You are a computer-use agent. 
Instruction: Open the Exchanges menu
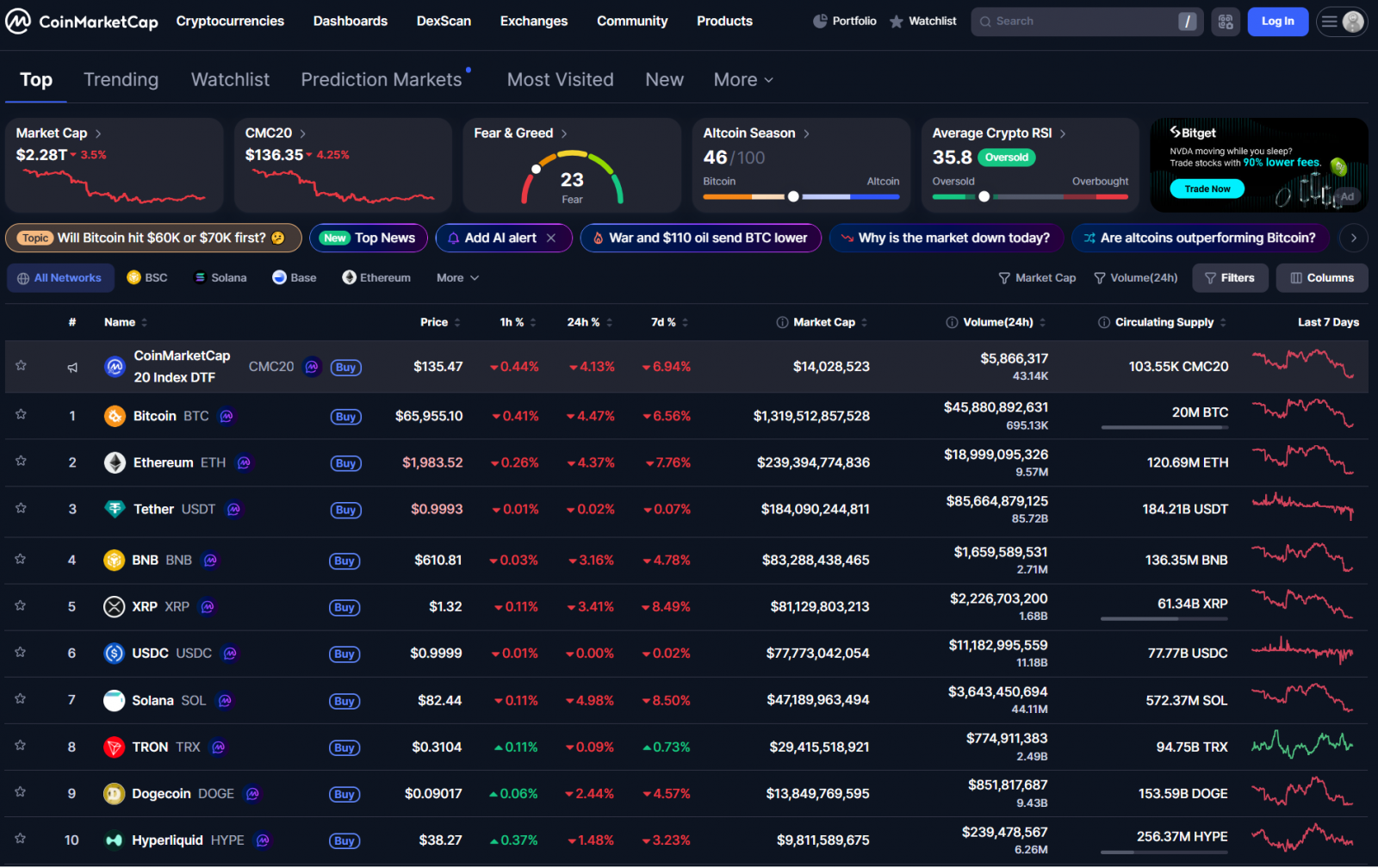point(533,22)
